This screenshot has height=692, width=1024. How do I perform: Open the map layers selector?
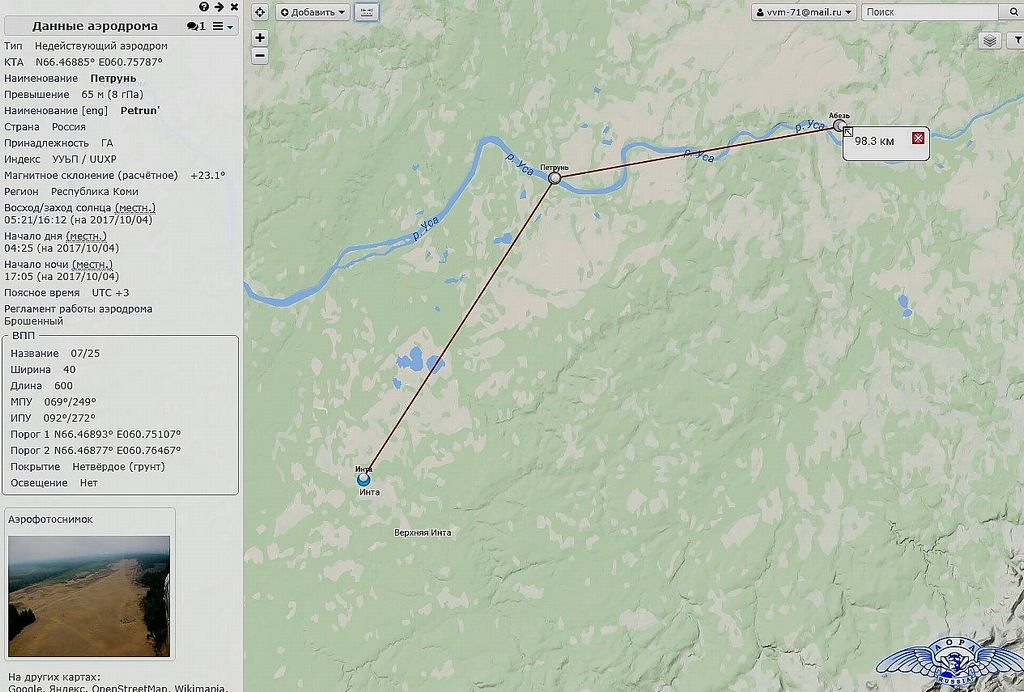[990, 40]
